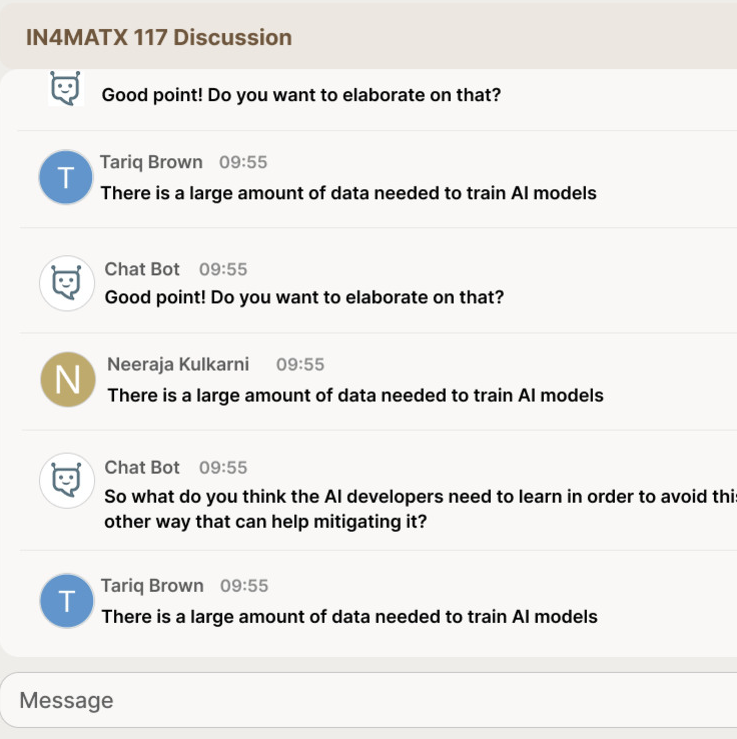Click the Tariq Brown name in the last message

pyautogui.click(x=152, y=586)
